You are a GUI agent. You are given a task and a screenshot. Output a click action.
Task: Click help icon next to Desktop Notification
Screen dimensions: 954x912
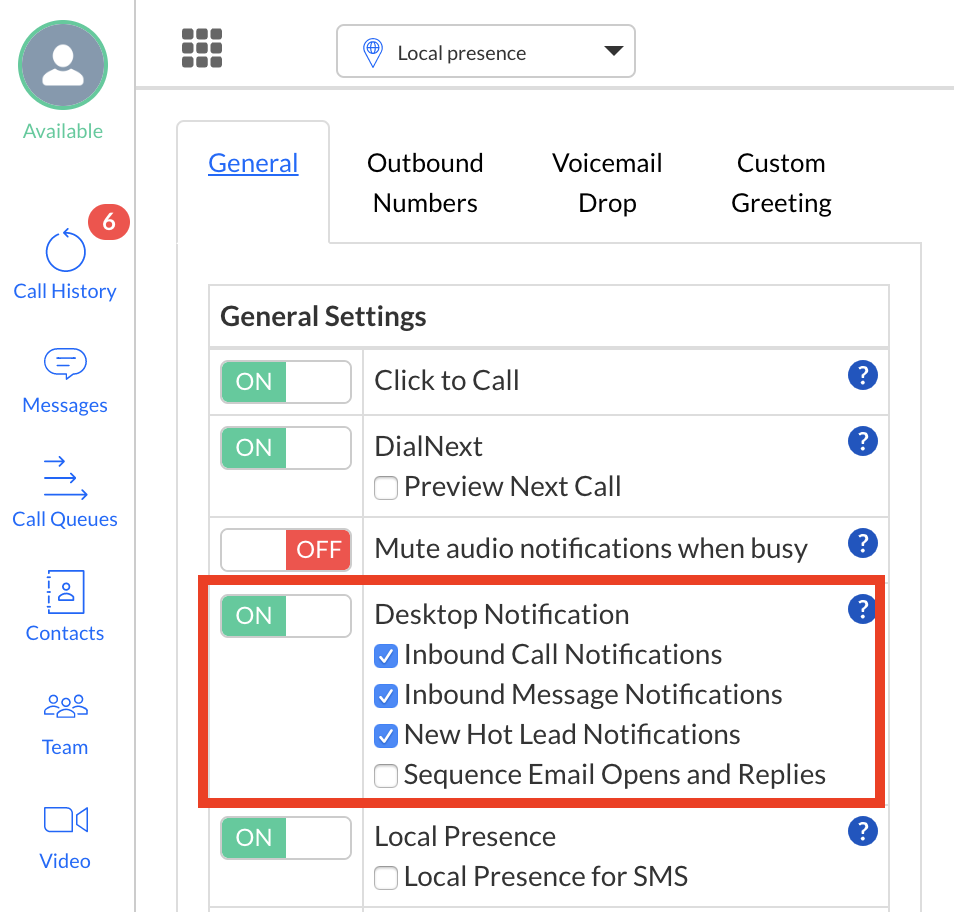[x=862, y=609]
